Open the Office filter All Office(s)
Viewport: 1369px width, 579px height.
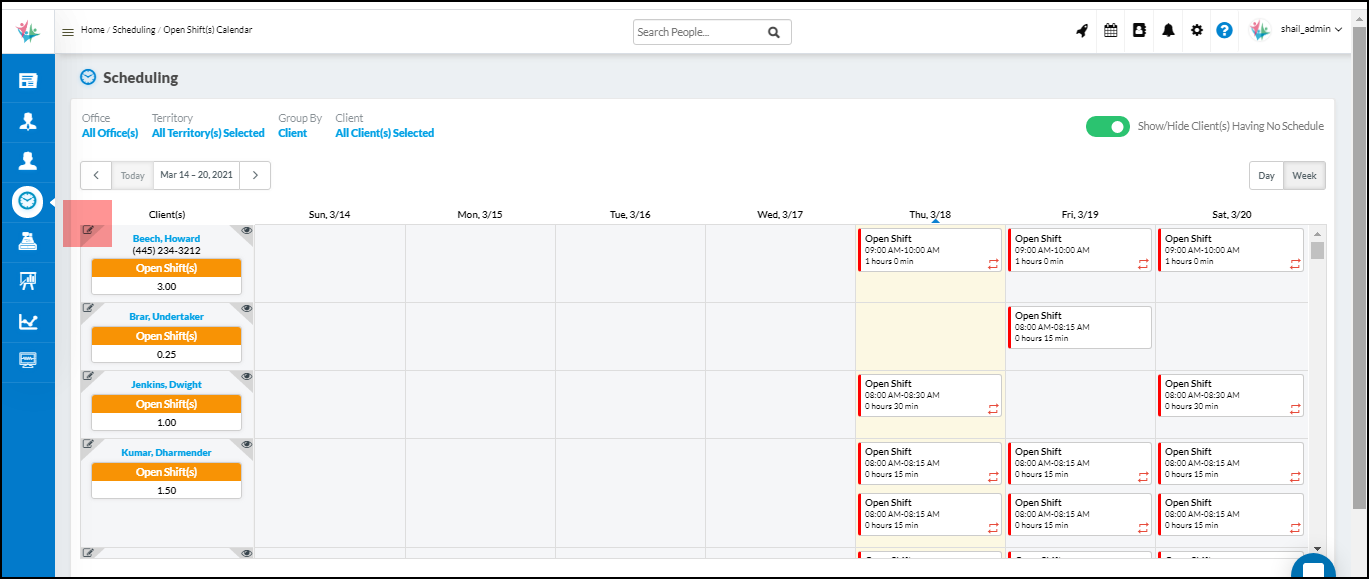109,133
